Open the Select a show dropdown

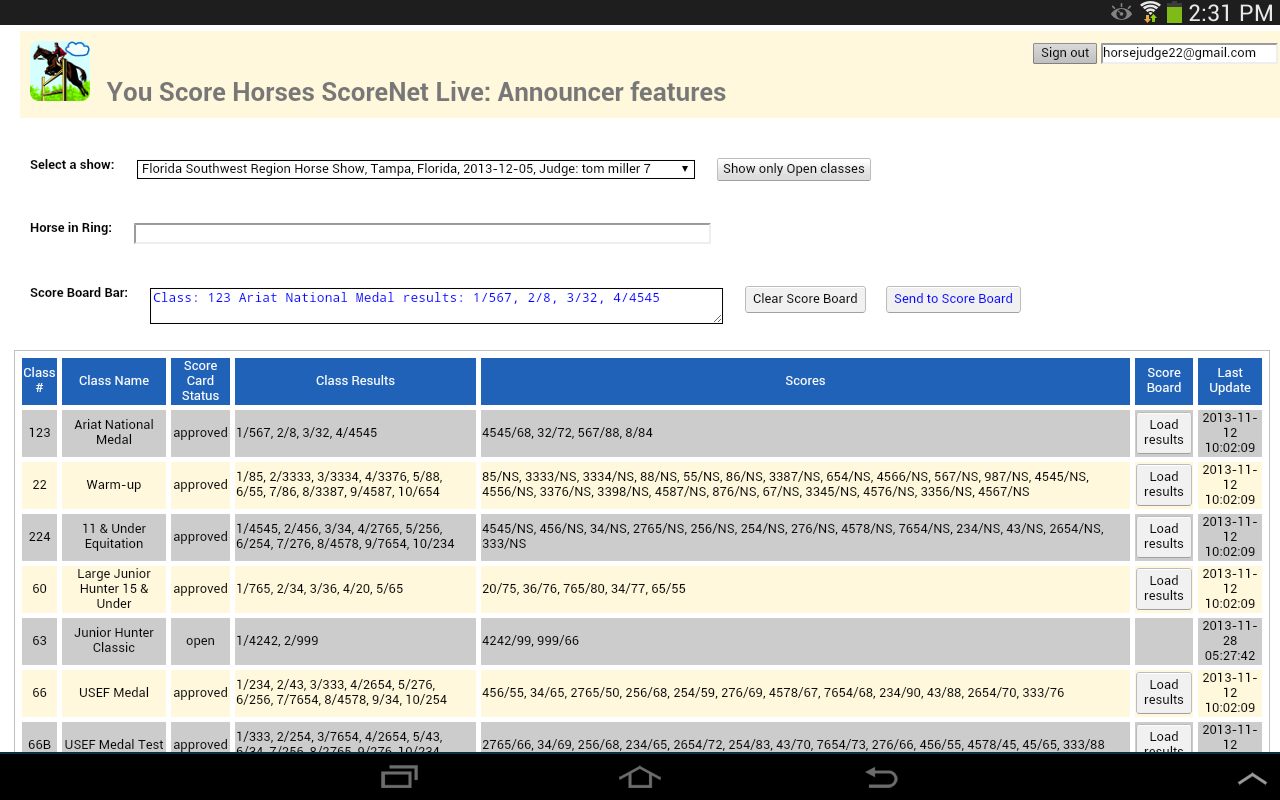(415, 169)
